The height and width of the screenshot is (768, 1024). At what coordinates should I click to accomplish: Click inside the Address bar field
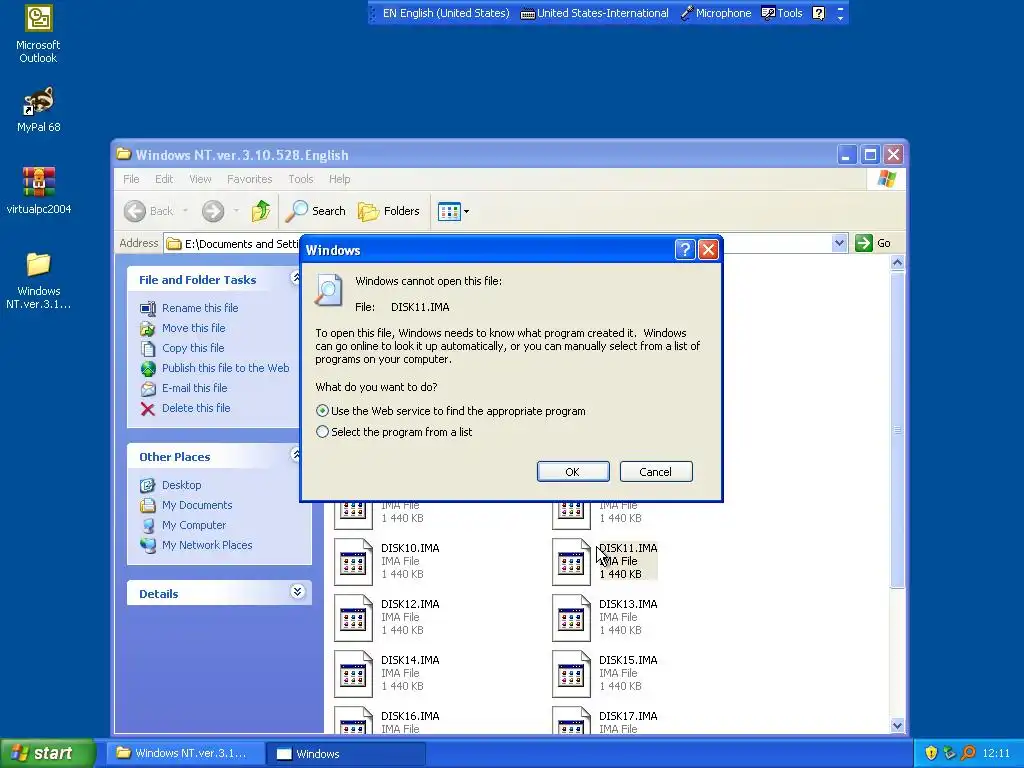click(506, 244)
